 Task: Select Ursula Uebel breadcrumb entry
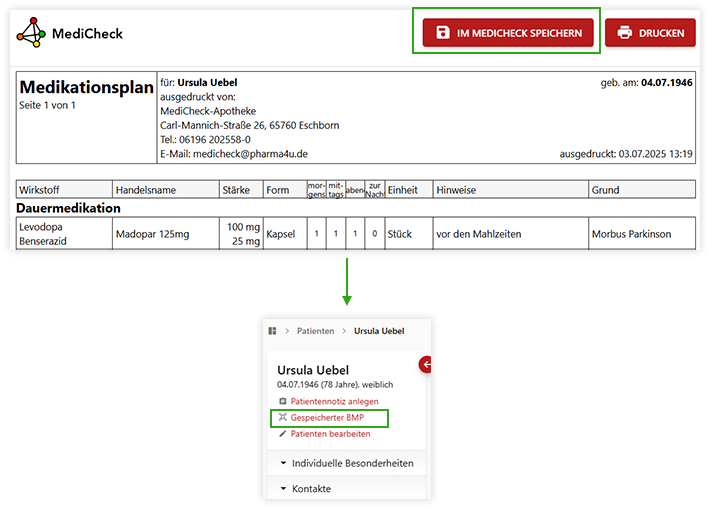tap(378, 331)
